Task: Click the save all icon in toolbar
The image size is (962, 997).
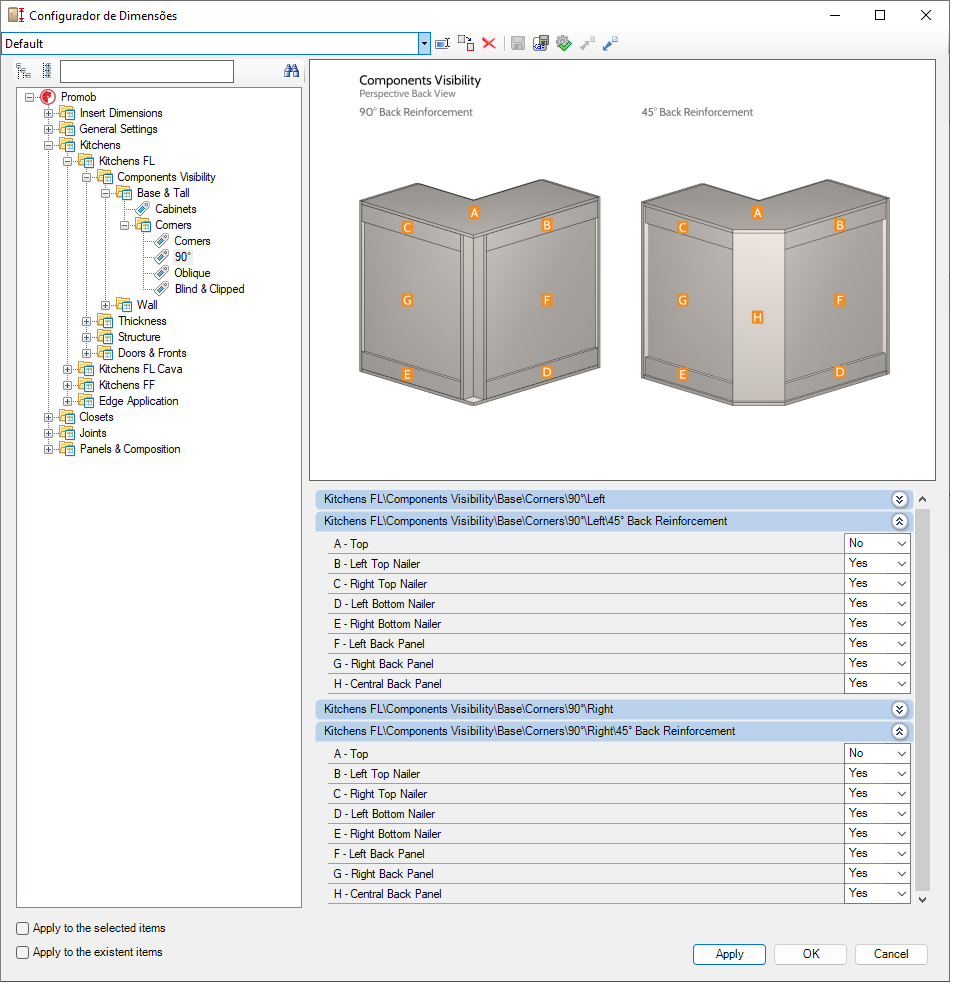Action: click(541, 43)
